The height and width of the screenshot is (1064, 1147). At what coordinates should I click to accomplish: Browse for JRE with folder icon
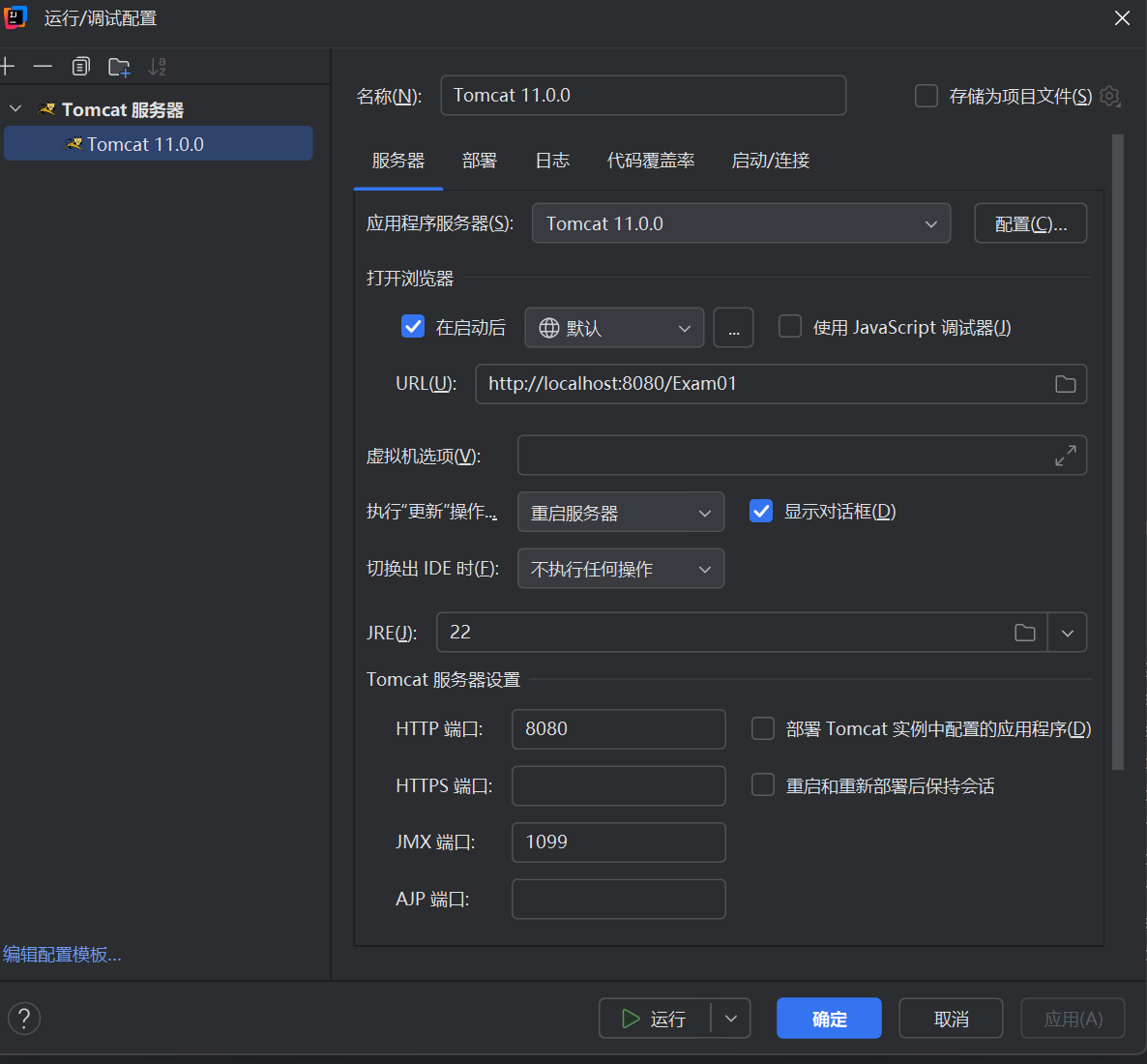point(1025,633)
